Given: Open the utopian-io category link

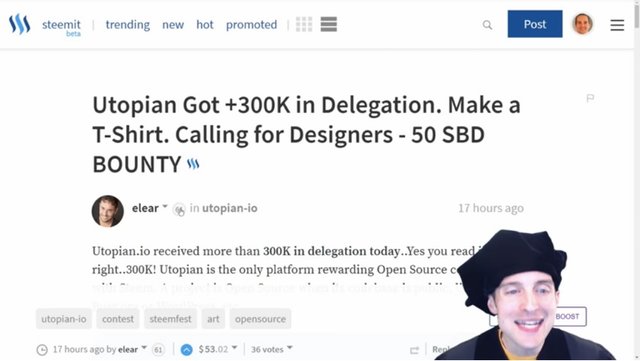Looking at the screenshot, I should (230, 208).
